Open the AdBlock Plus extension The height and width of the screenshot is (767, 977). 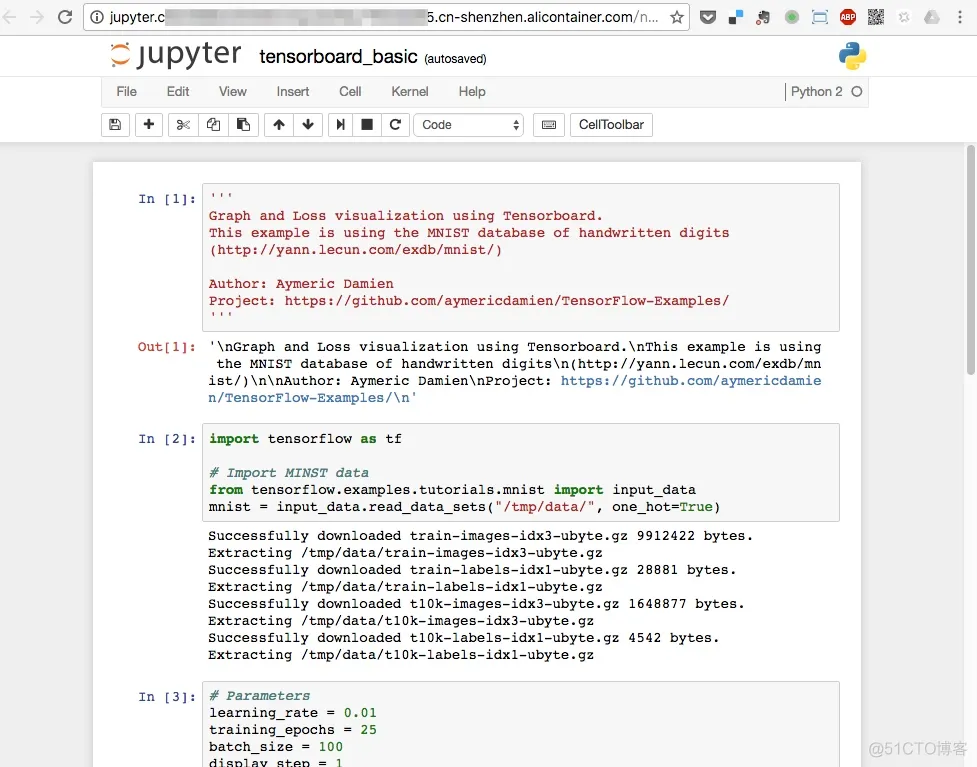coord(847,17)
